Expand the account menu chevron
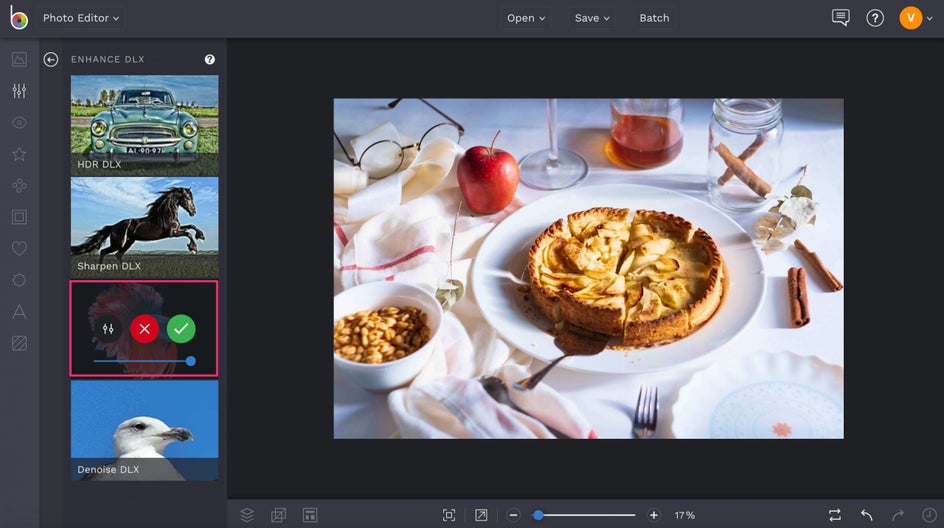Viewport: 944px width, 528px height. (x=930, y=19)
